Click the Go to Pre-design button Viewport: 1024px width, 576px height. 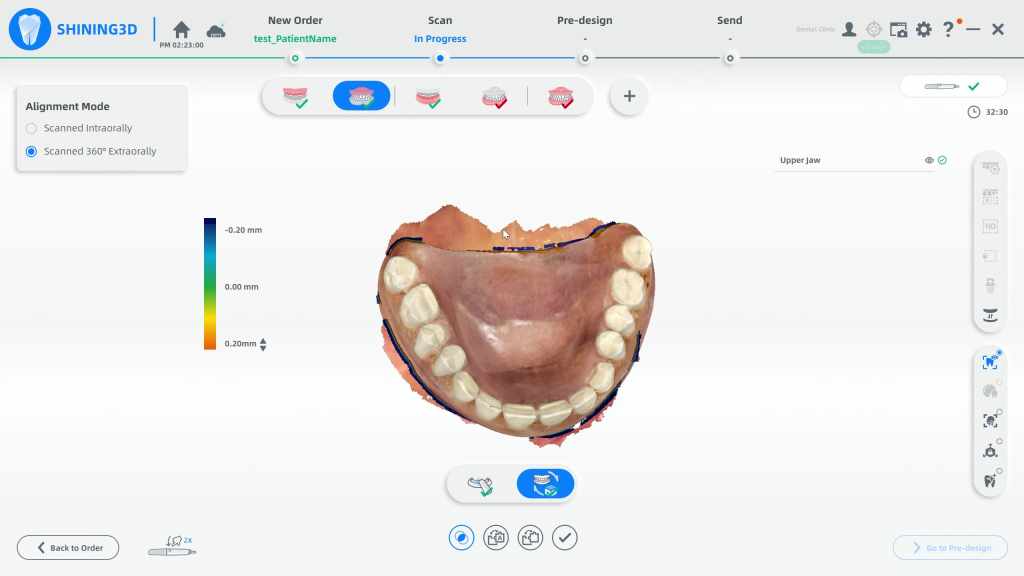point(950,548)
